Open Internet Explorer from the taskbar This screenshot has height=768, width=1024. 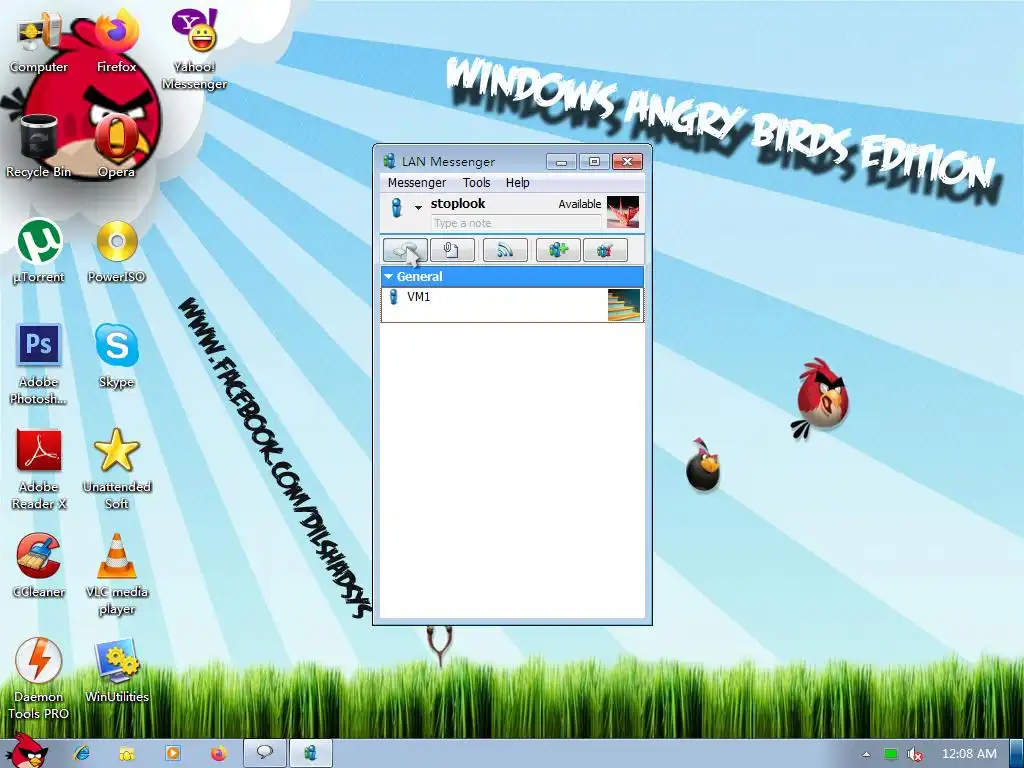(82, 753)
